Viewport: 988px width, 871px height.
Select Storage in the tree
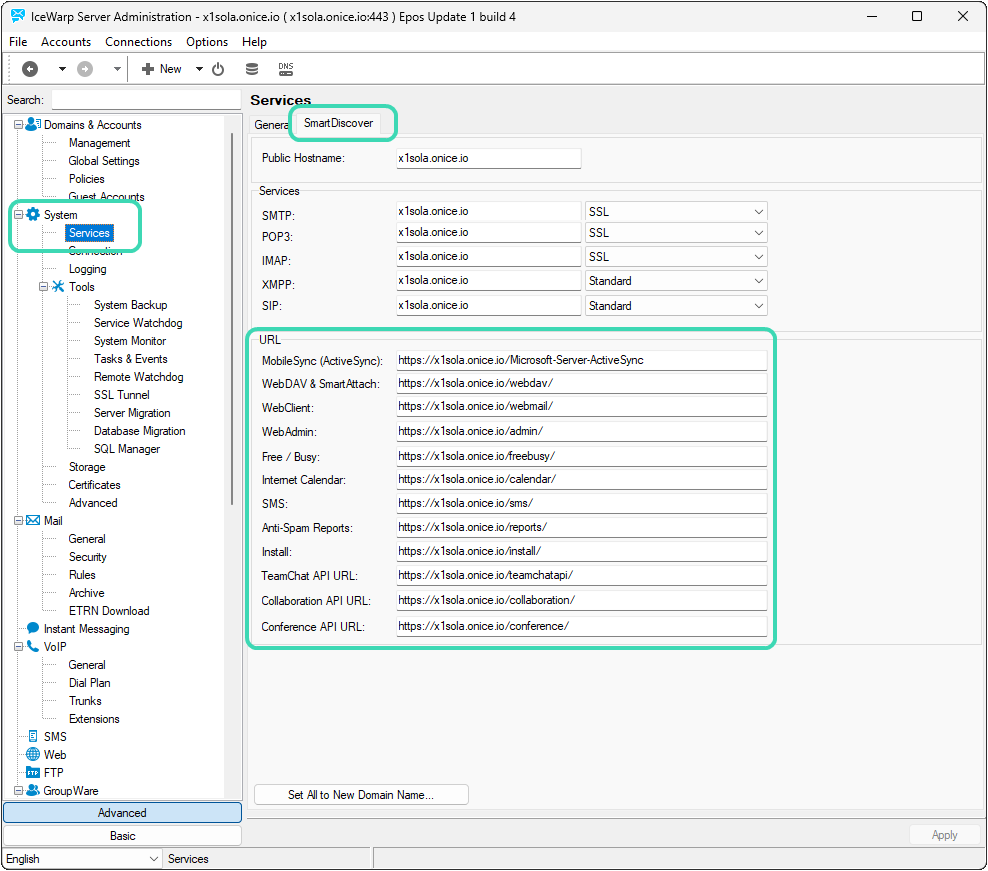(87, 467)
